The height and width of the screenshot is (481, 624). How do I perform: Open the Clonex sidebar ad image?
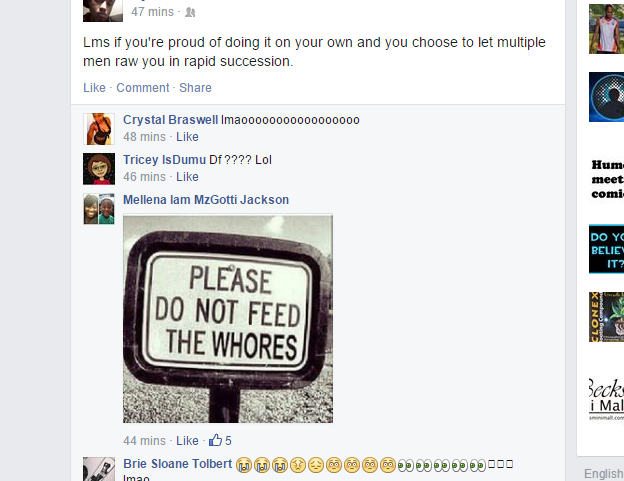pyautogui.click(x=606, y=317)
